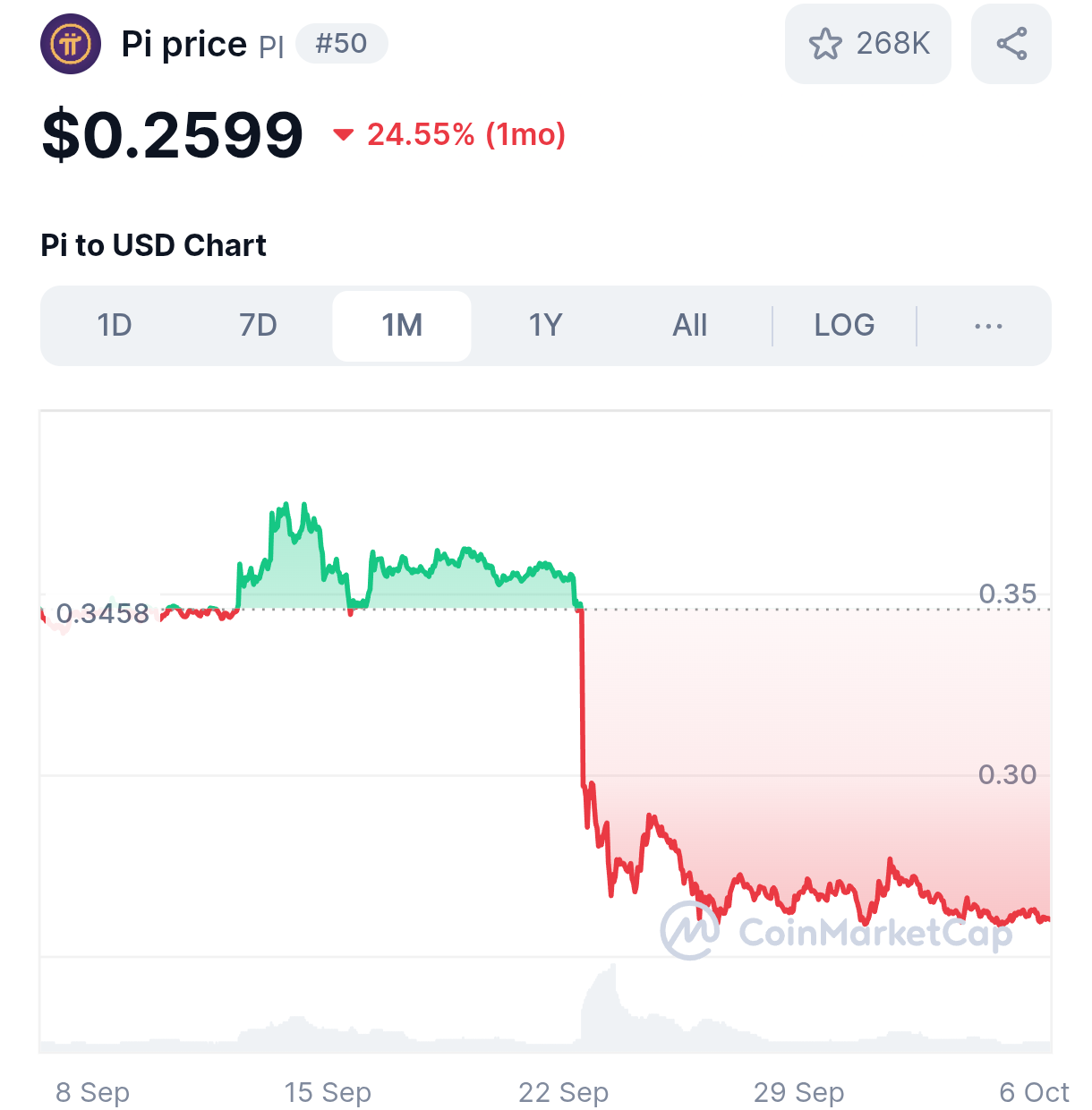
Task: Switch chart to 7D range
Action: 258,326
